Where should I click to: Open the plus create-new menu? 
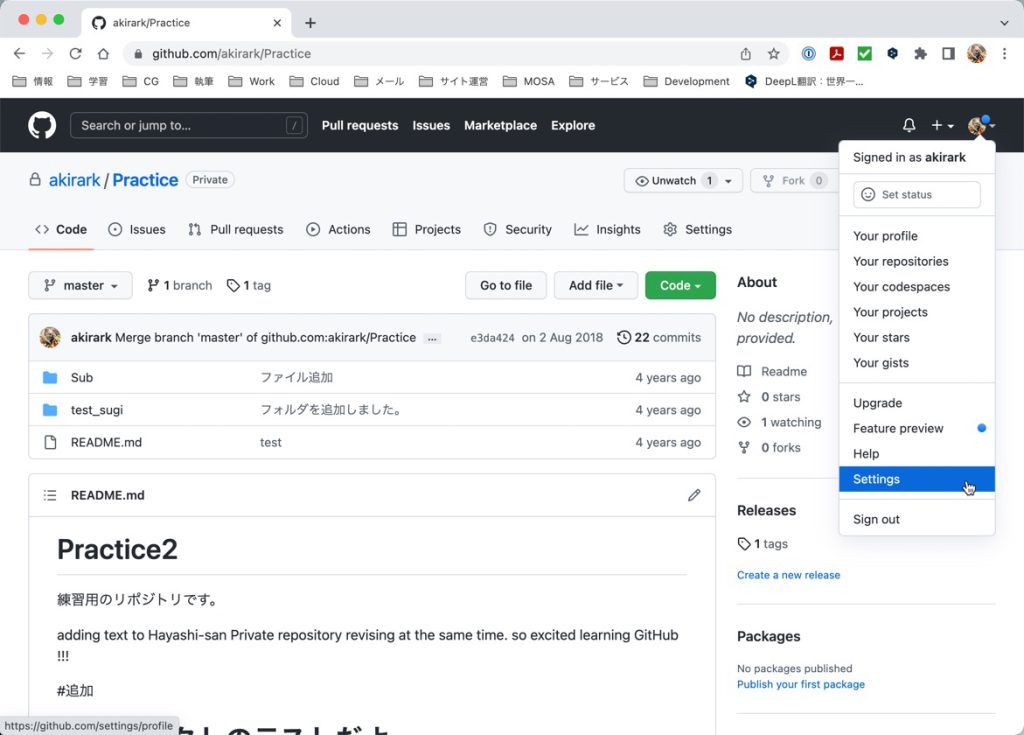(942, 125)
